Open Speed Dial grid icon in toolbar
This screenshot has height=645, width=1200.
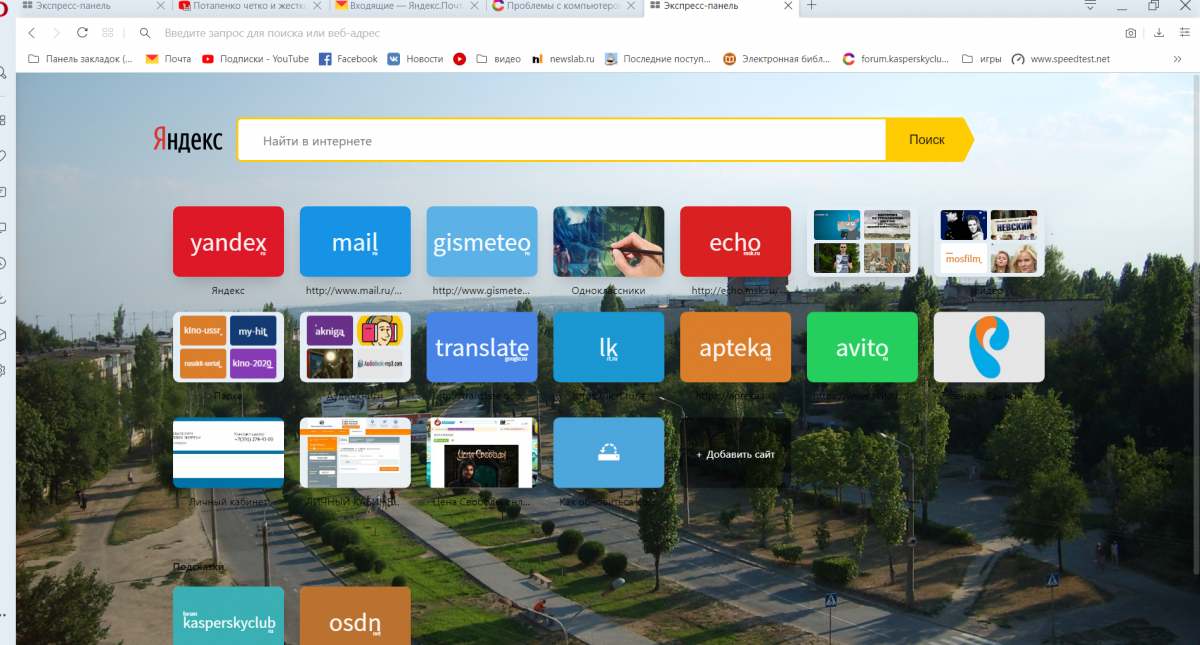tap(108, 33)
